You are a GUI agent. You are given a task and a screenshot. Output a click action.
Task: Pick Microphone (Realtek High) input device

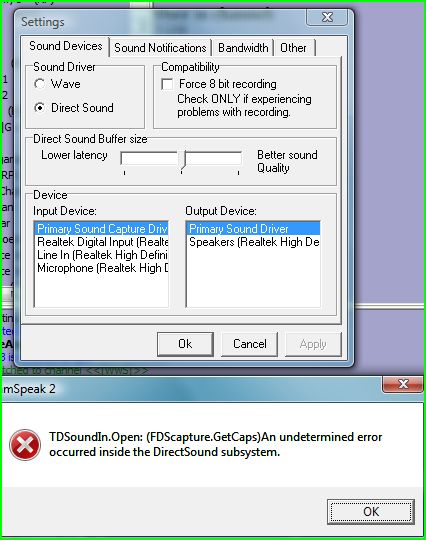click(101, 268)
